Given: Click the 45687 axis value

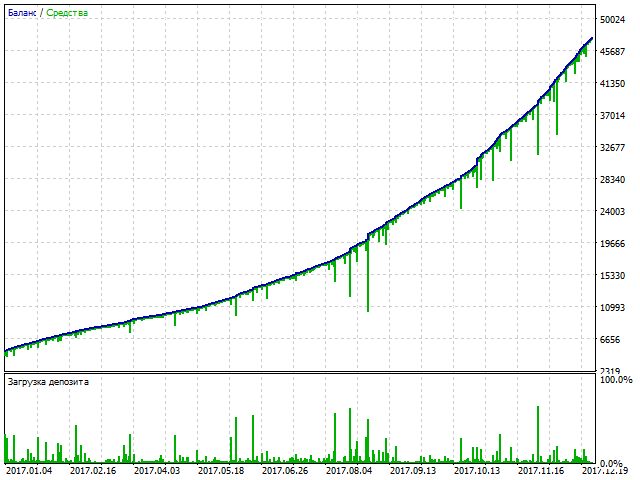Looking at the screenshot, I should click(612, 52).
